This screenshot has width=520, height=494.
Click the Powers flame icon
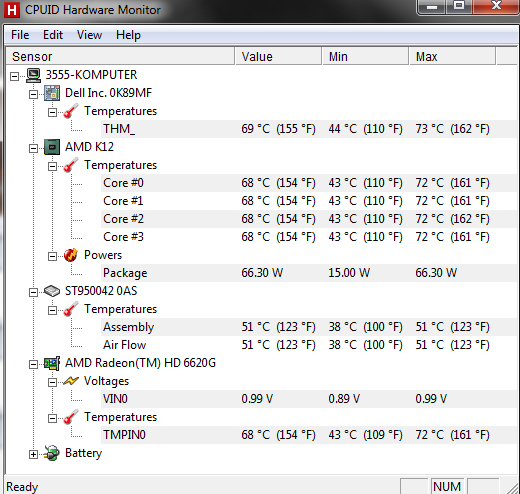71,255
